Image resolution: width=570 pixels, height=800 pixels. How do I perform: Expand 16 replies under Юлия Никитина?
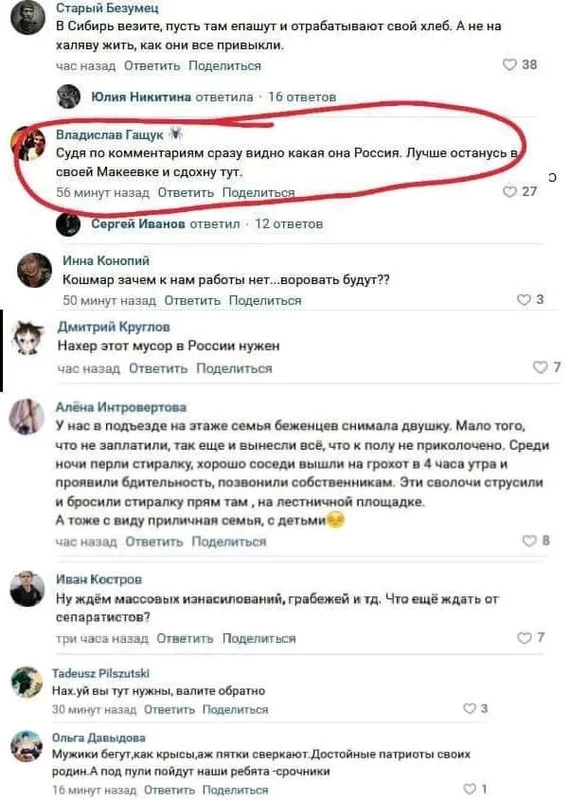click(x=302, y=97)
